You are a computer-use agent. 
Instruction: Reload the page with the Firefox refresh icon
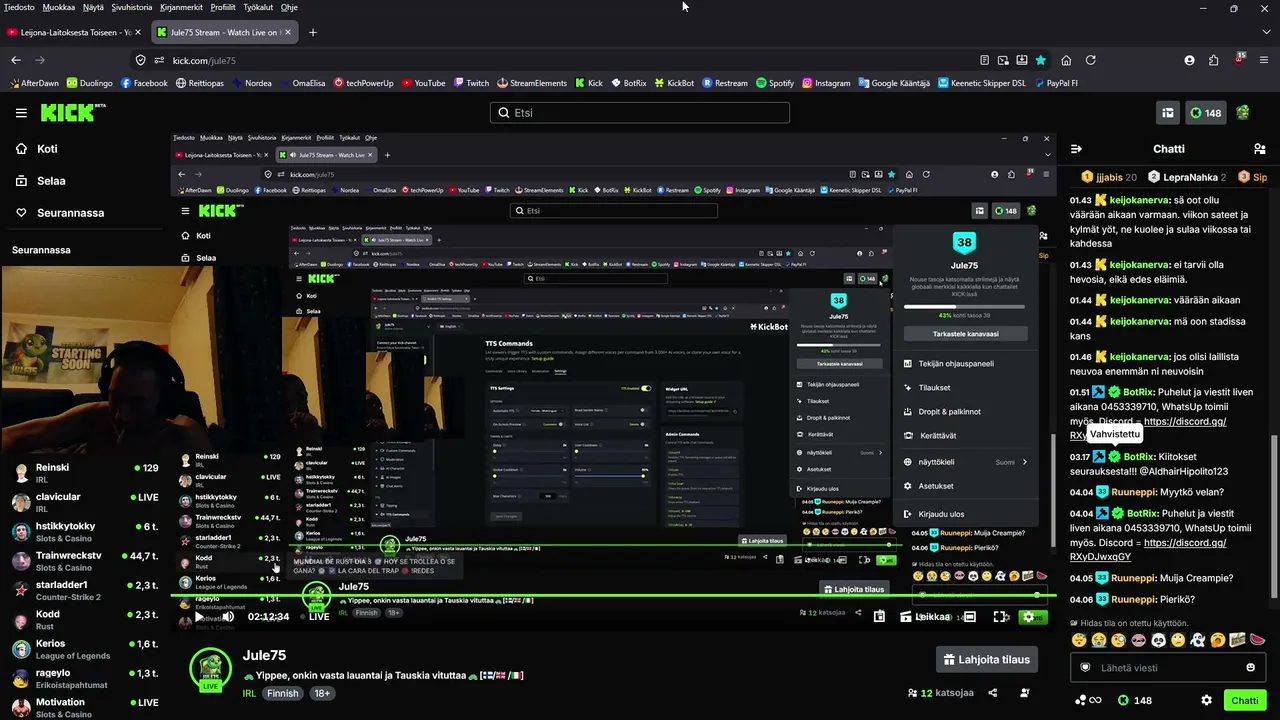pos(1091,60)
